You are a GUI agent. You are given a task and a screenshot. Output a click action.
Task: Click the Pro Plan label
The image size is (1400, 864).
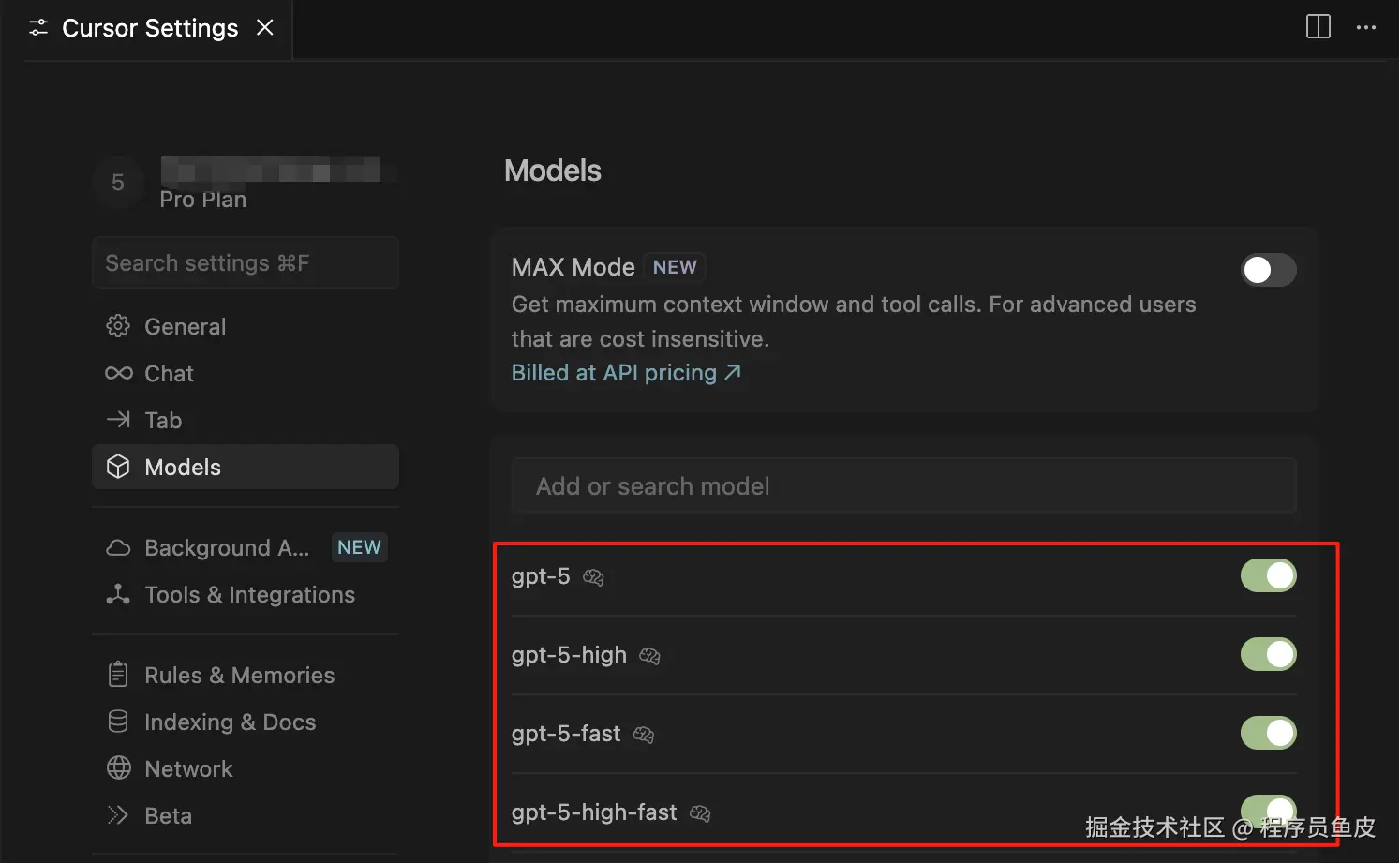[203, 200]
